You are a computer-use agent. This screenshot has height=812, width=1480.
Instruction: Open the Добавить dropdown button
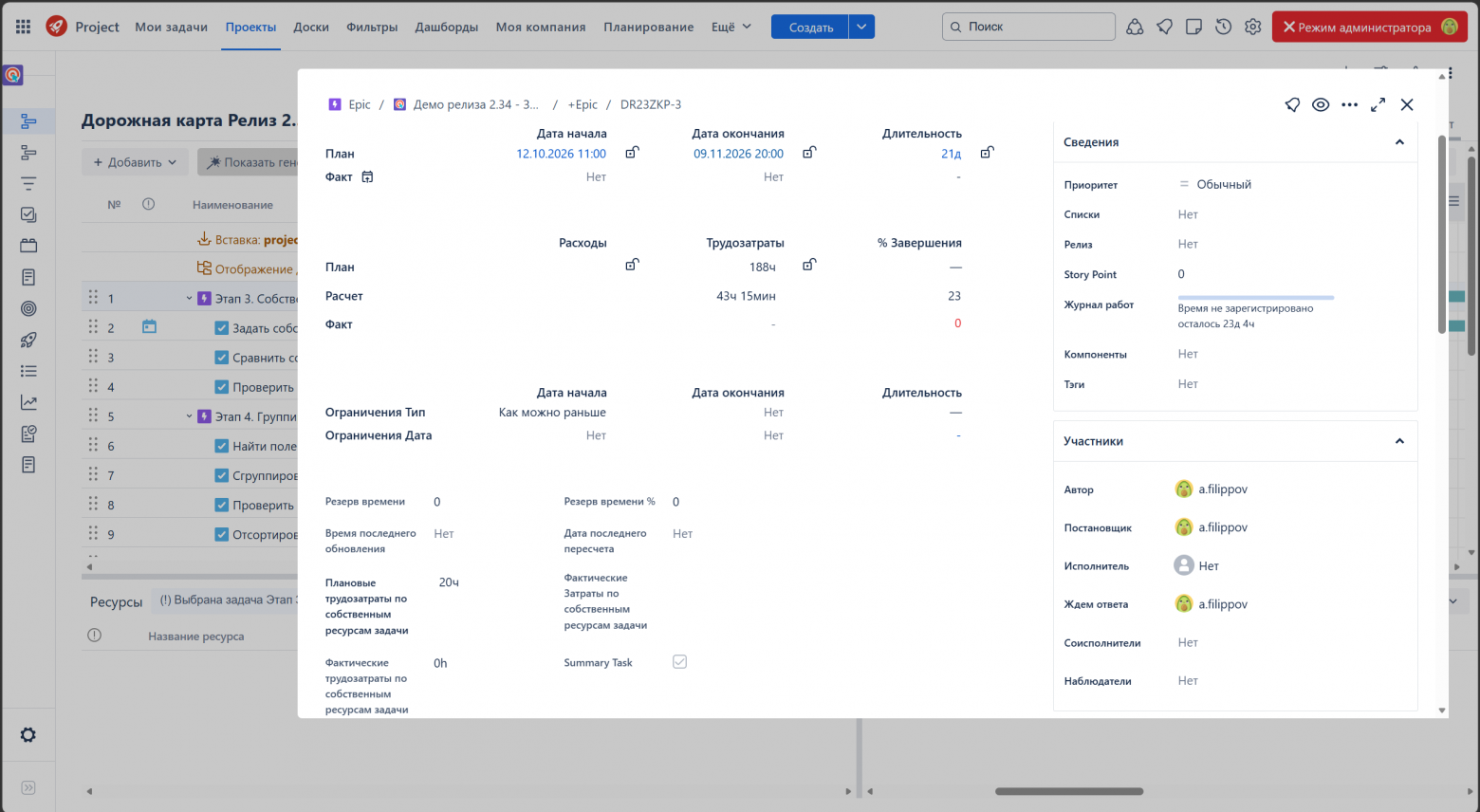tap(135, 162)
